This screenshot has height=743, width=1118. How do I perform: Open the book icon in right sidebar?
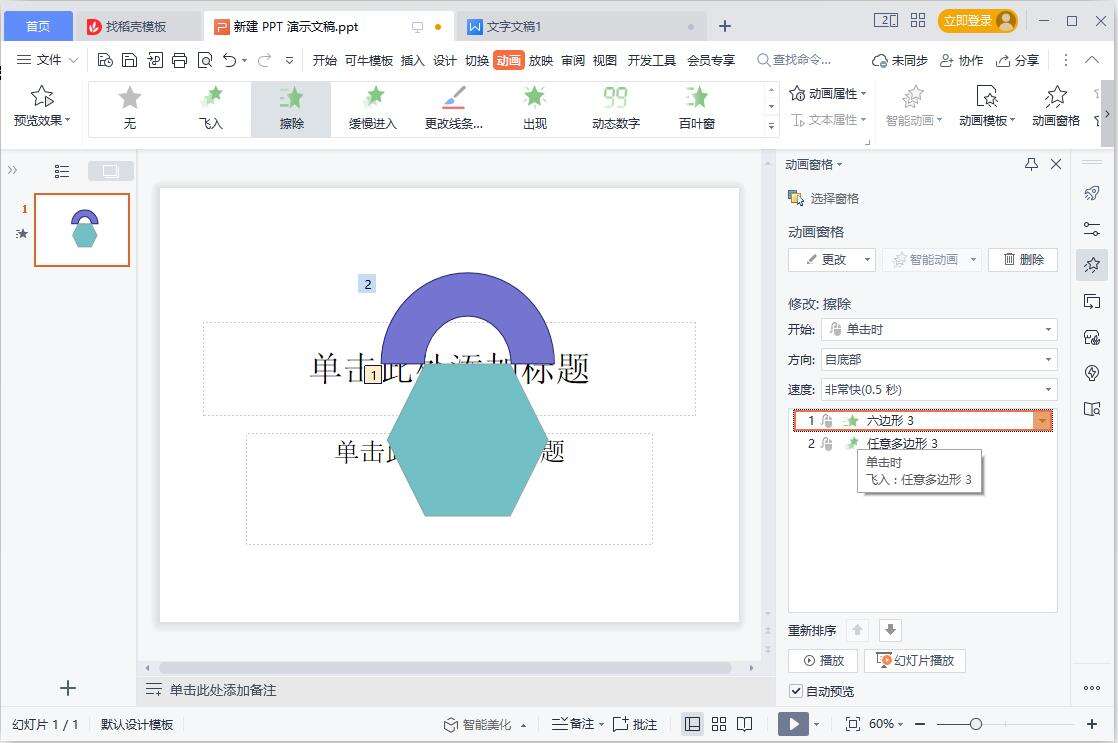tap(1092, 409)
